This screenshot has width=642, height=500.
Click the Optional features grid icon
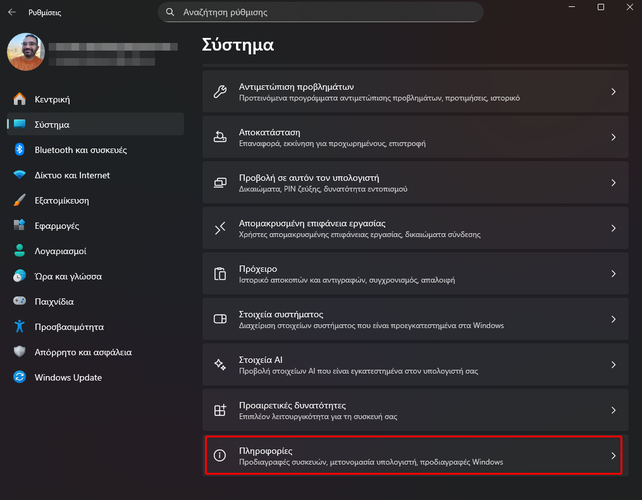coord(221,410)
